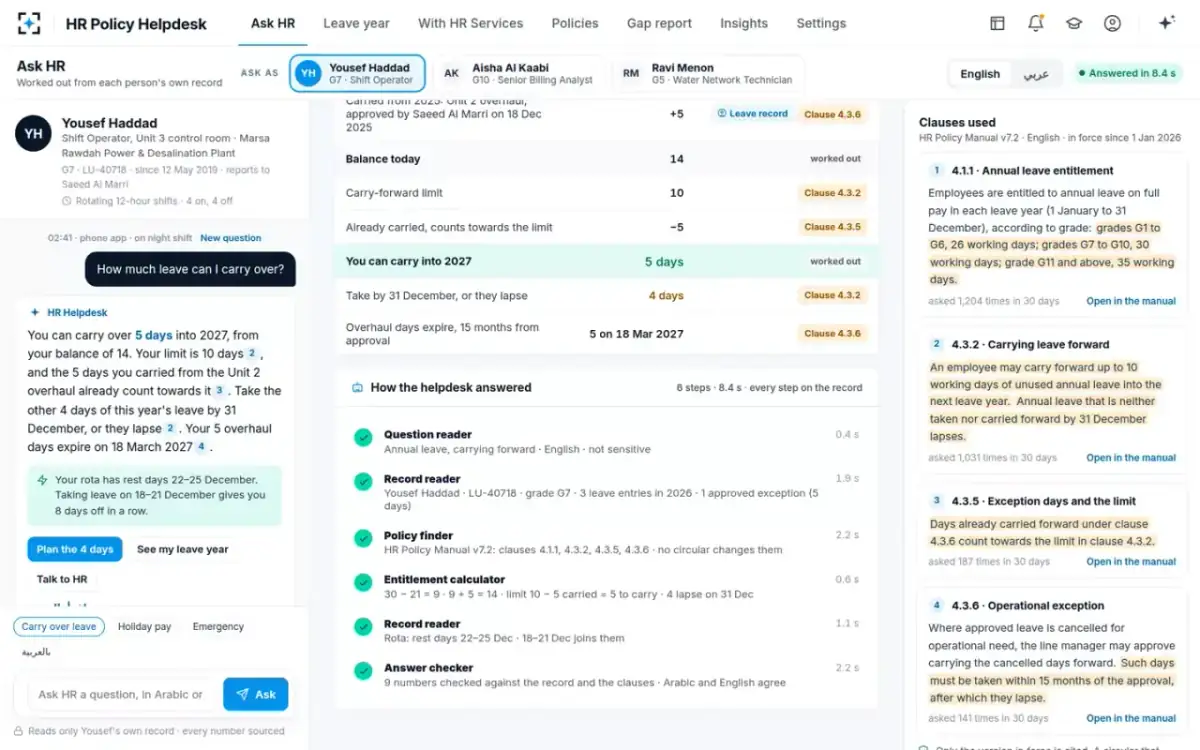Click Clause 4.3.6 tag on Overhaul days expire row
Image resolution: width=1200 pixels, height=750 pixels.
(833, 334)
